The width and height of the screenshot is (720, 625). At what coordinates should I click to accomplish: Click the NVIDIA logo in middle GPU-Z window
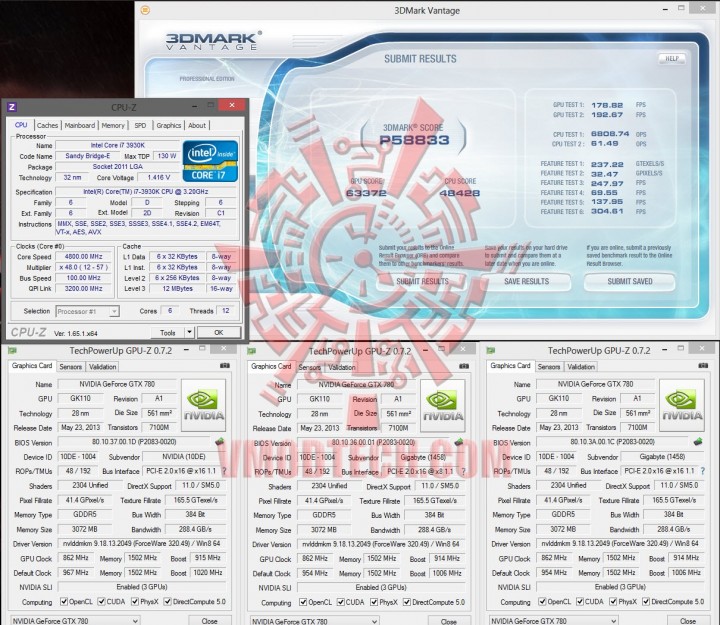443,405
